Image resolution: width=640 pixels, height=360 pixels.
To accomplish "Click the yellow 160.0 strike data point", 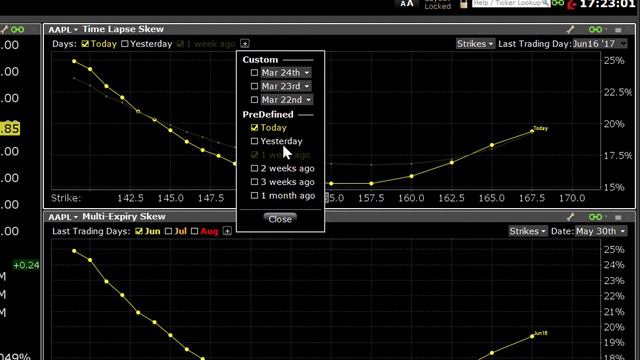I will 411,176.
